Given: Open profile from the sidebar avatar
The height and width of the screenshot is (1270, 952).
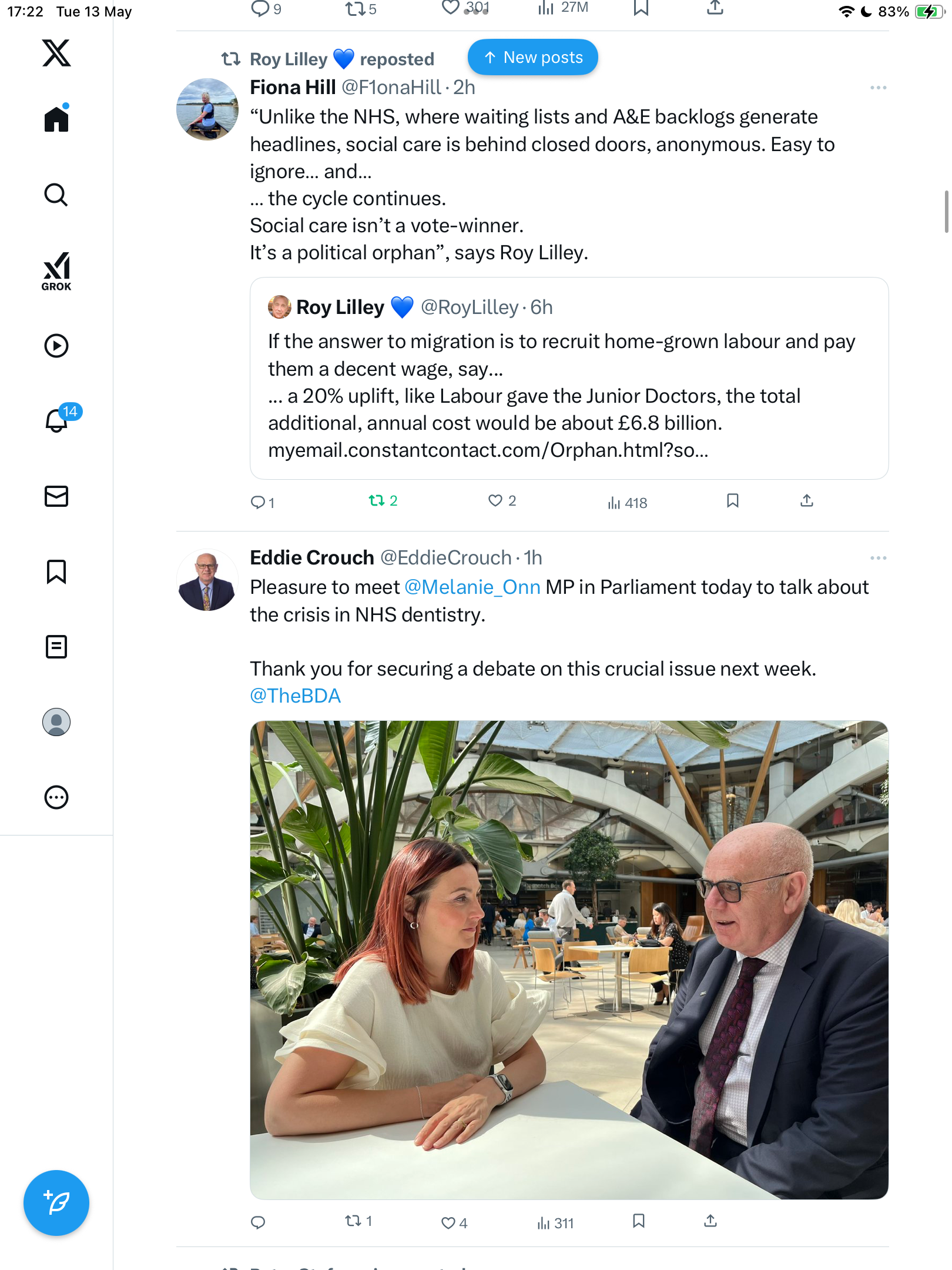Looking at the screenshot, I should point(56,722).
